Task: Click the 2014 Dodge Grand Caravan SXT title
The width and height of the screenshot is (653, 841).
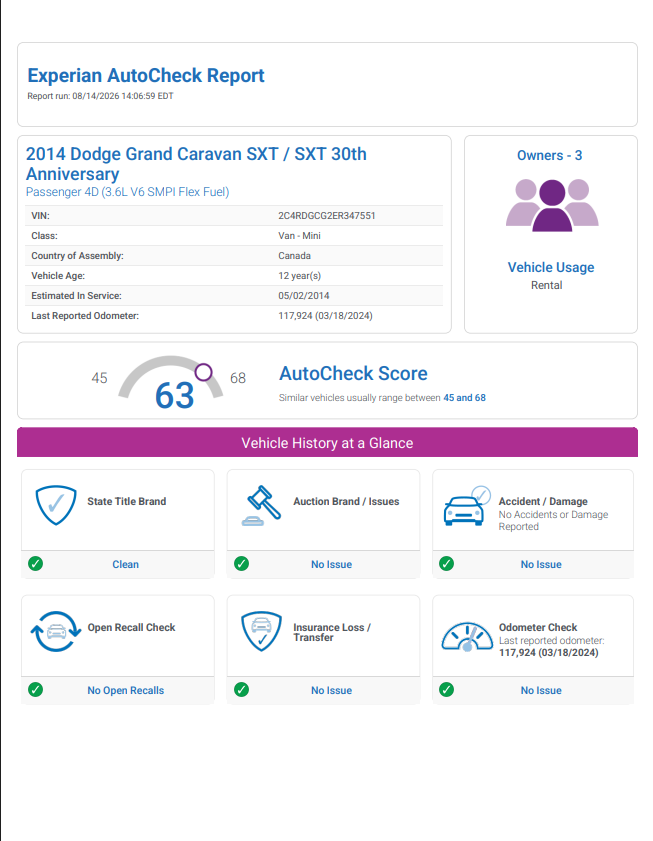Action: click(196, 164)
